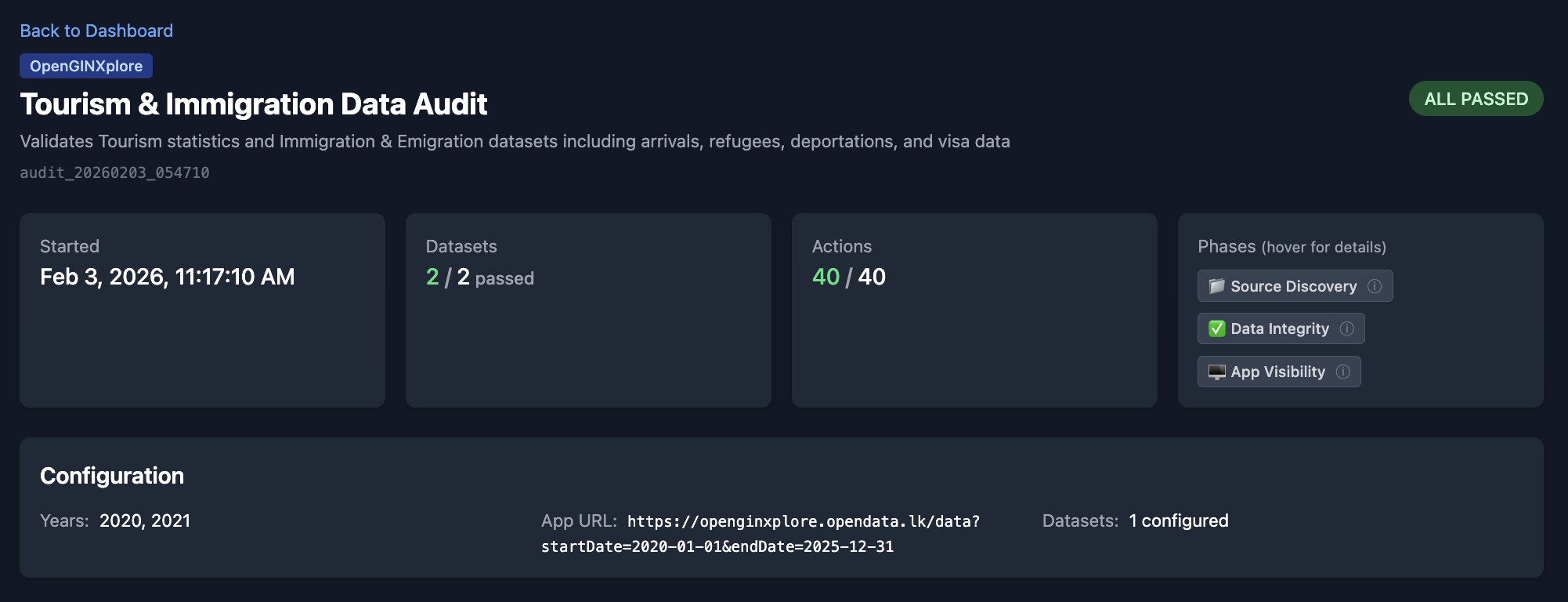Click the 1 configured datasets value
Screen dimensions: 1568x602
(x=1178, y=520)
